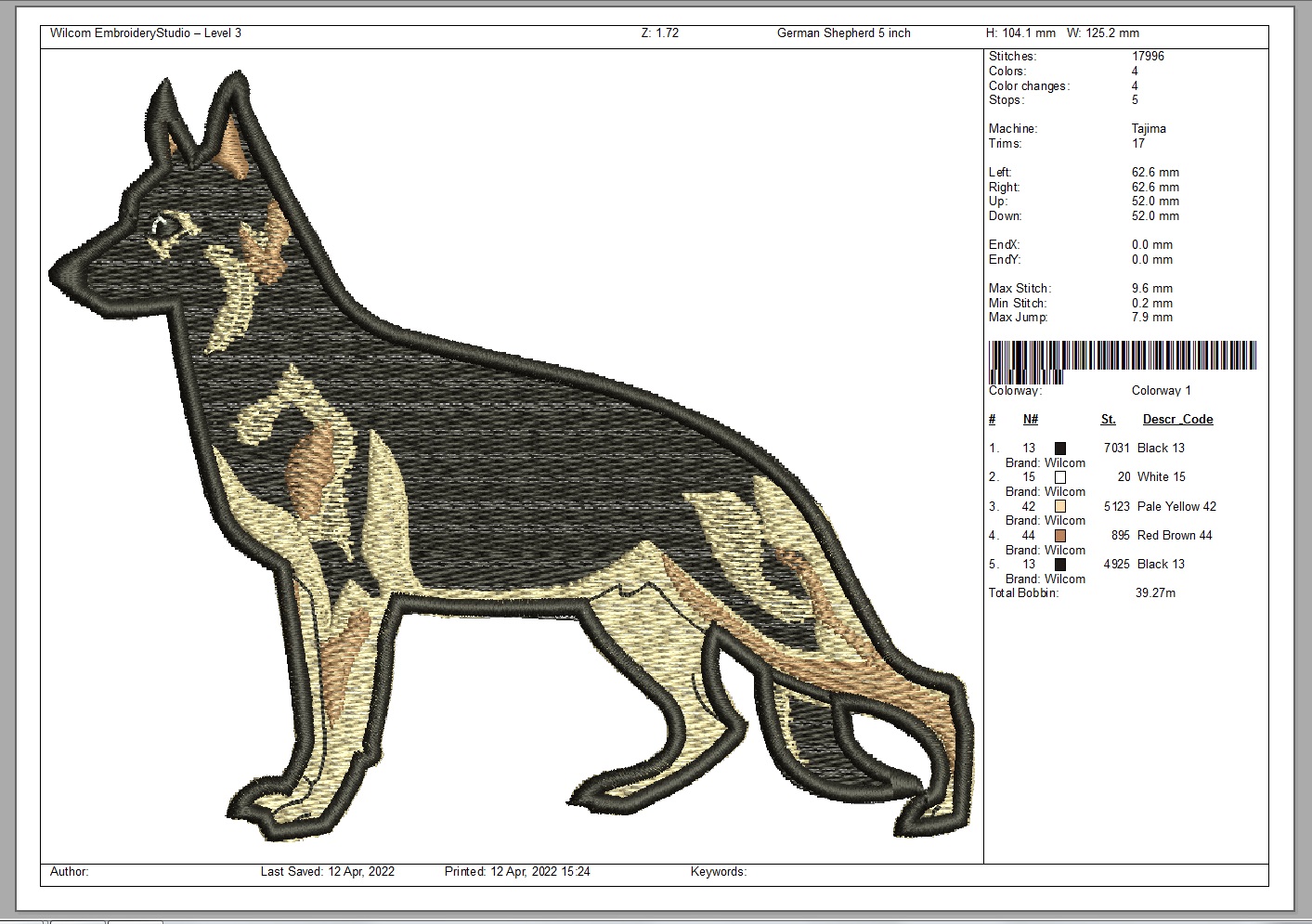Viewport: 1312px width, 924px height.
Task: Click the Descr_Code column header
Action: pyautogui.click(x=1177, y=420)
